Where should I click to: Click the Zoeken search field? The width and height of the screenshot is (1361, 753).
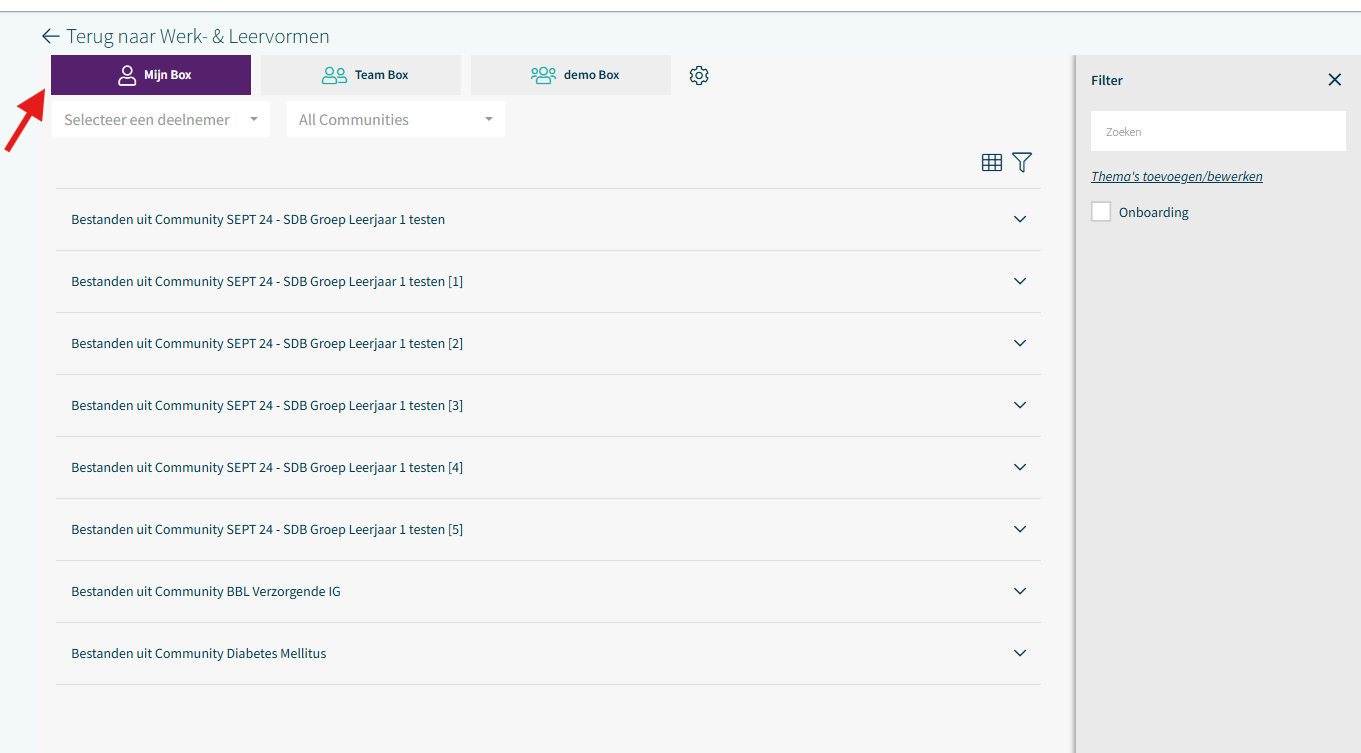pyautogui.click(x=1218, y=131)
